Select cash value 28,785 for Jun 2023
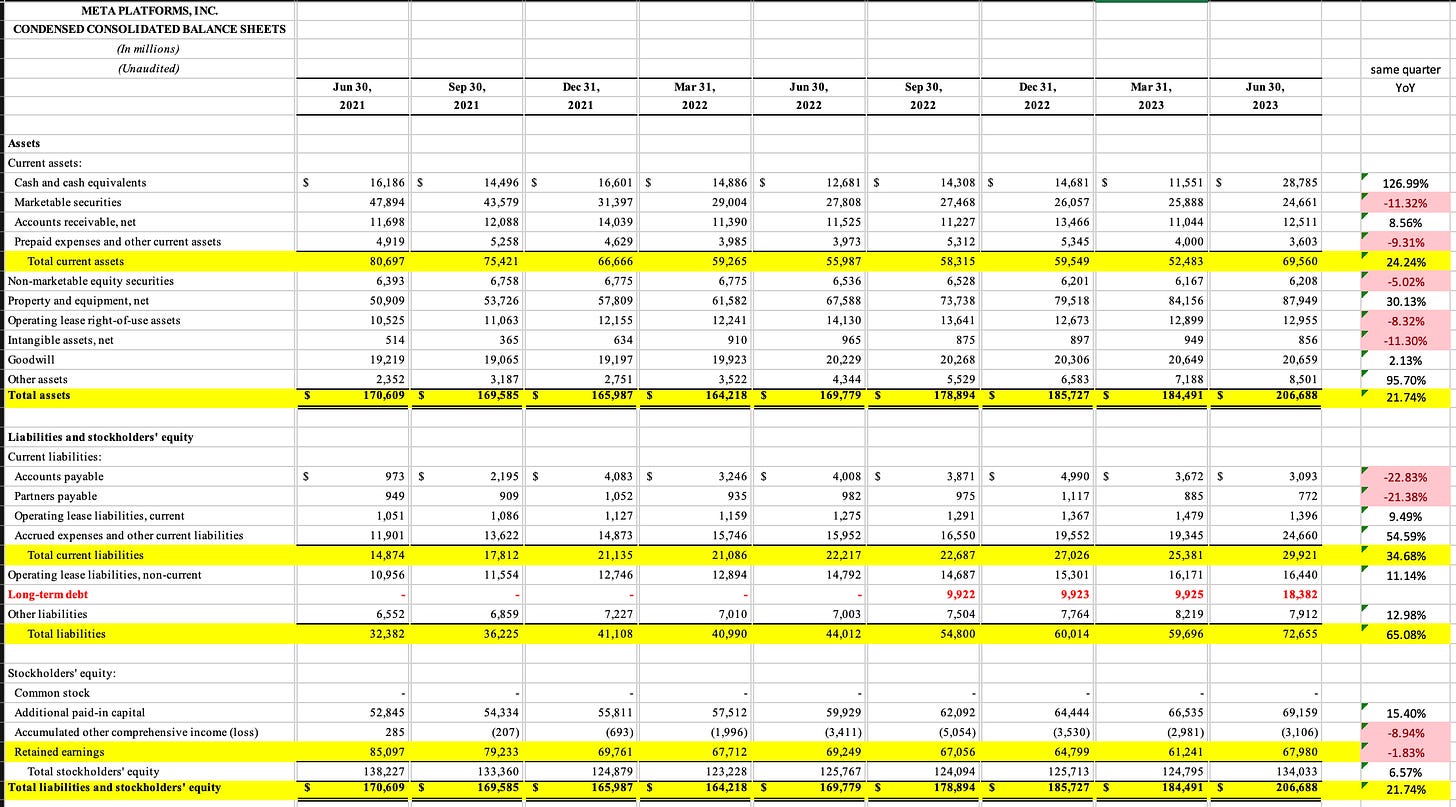 pos(1301,183)
